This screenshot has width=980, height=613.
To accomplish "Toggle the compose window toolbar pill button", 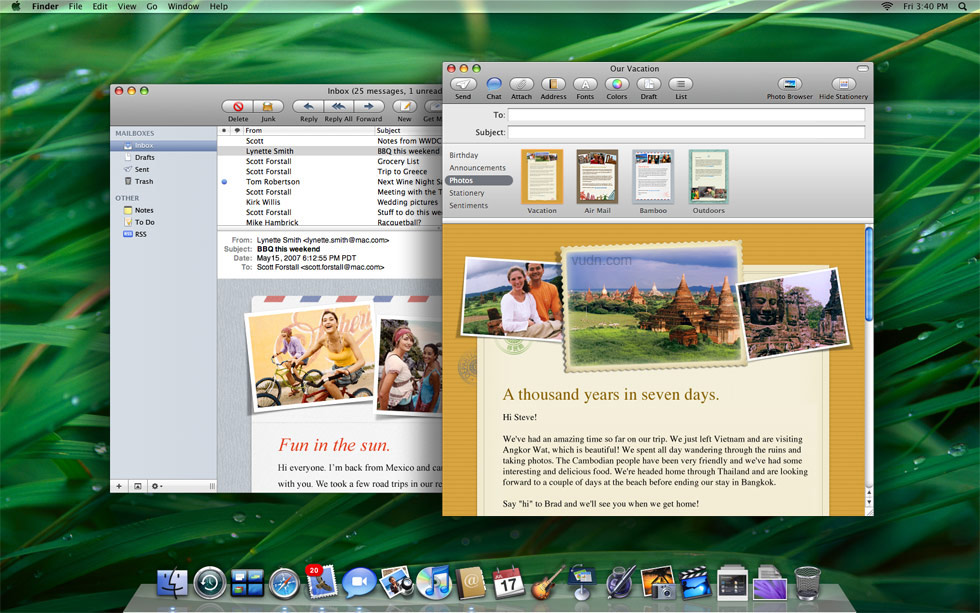I will (862, 68).
